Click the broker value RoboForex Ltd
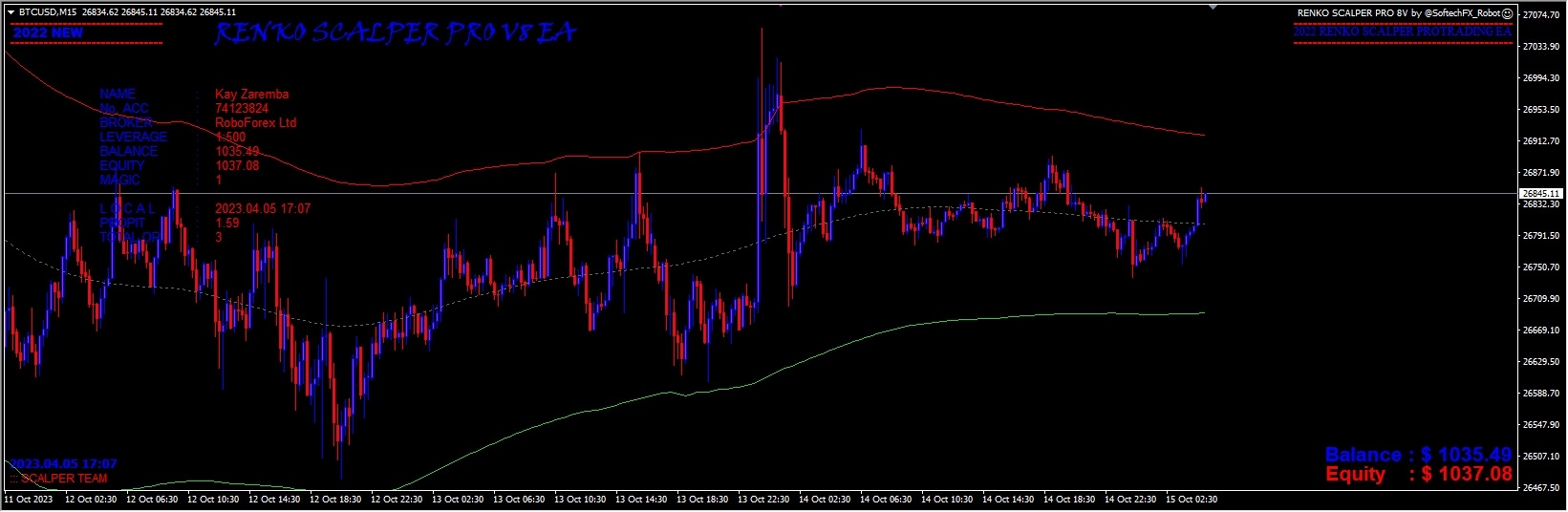1568x512 pixels. tap(256, 122)
